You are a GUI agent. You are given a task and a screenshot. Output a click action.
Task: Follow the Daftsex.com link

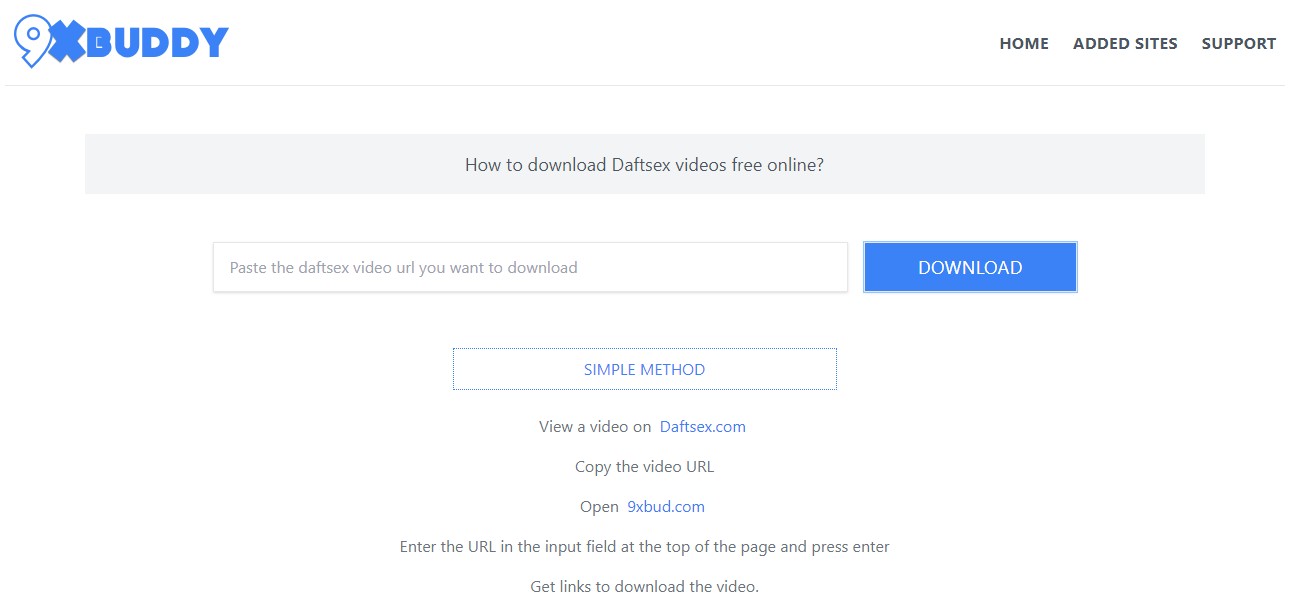pos(703,426)
